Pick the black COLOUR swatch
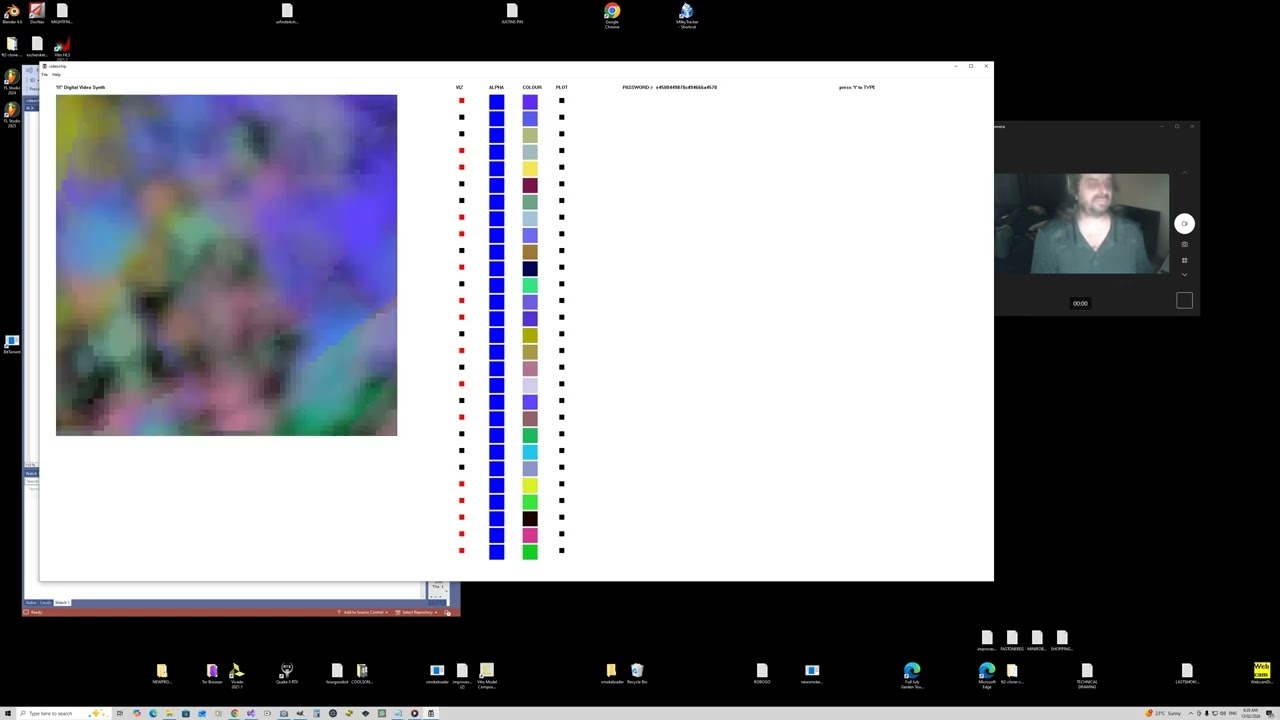Screen dimensions: 1280x720 tap(530, 518)
